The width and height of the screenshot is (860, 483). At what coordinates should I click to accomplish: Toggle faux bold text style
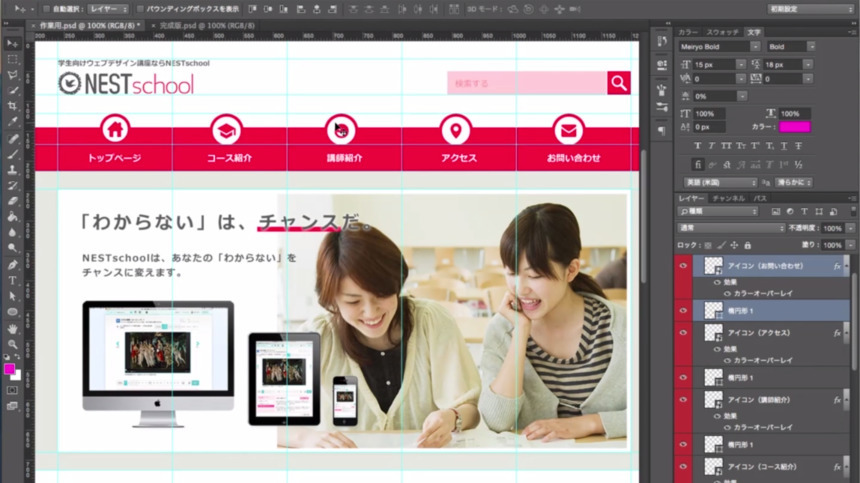(697, 146)
